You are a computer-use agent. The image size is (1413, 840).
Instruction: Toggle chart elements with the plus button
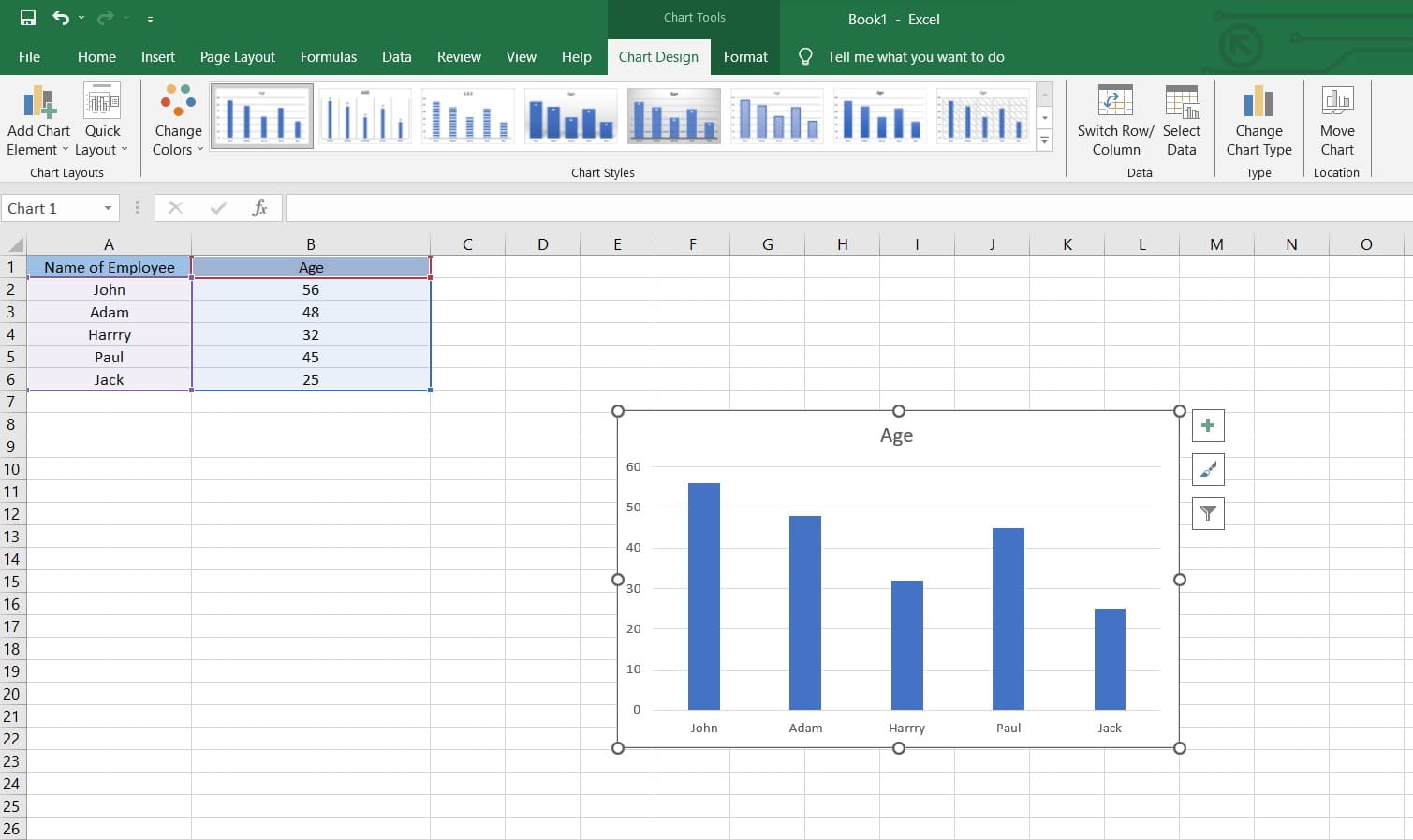(x=1207, y=424)
